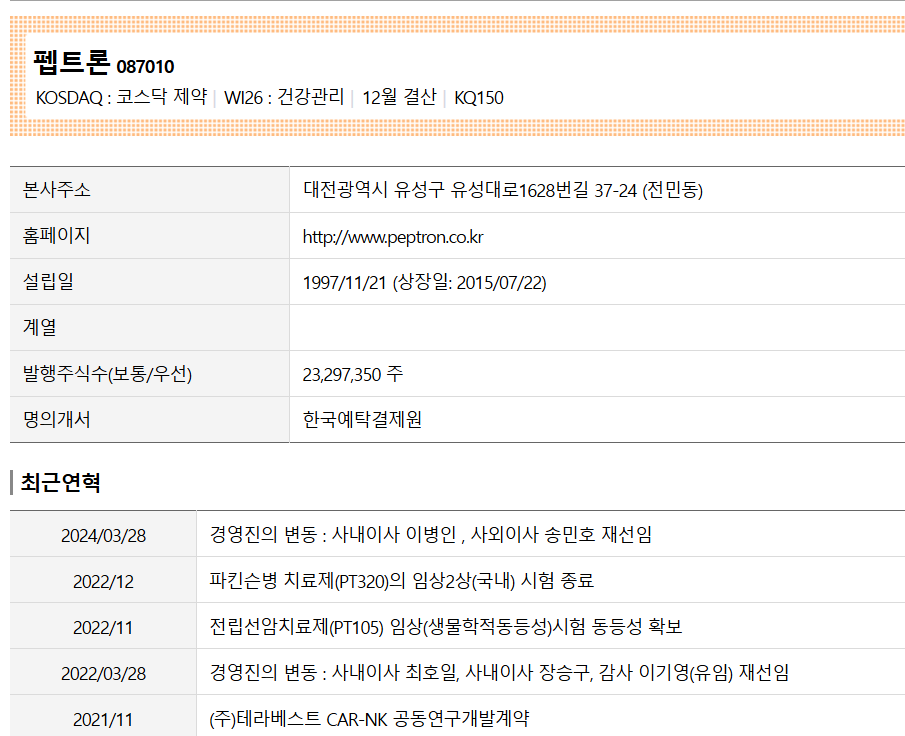Click the 2022/03/28 date cell
This screenshot has height=736, width=905.
tap(103, 673)
